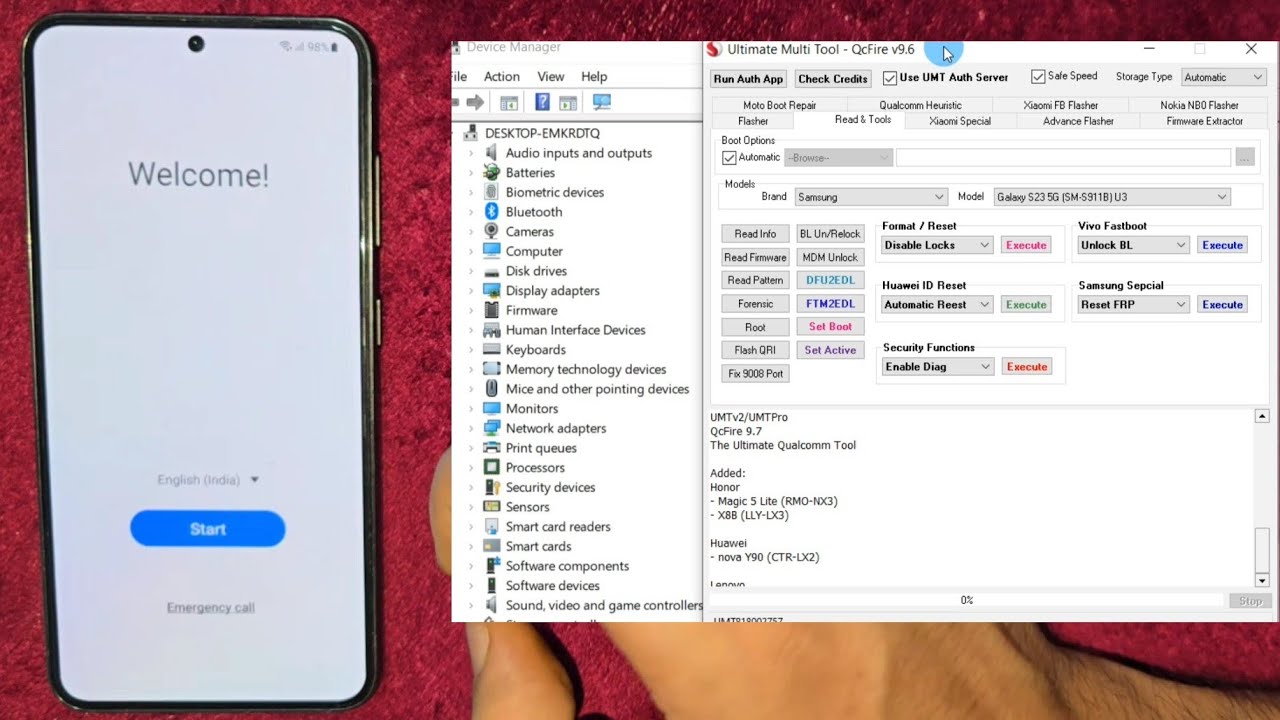The height and width of the screenshot is (720, 1280).
Task: Click the scan for hardware changes icon
Action: tap(601, 102)
